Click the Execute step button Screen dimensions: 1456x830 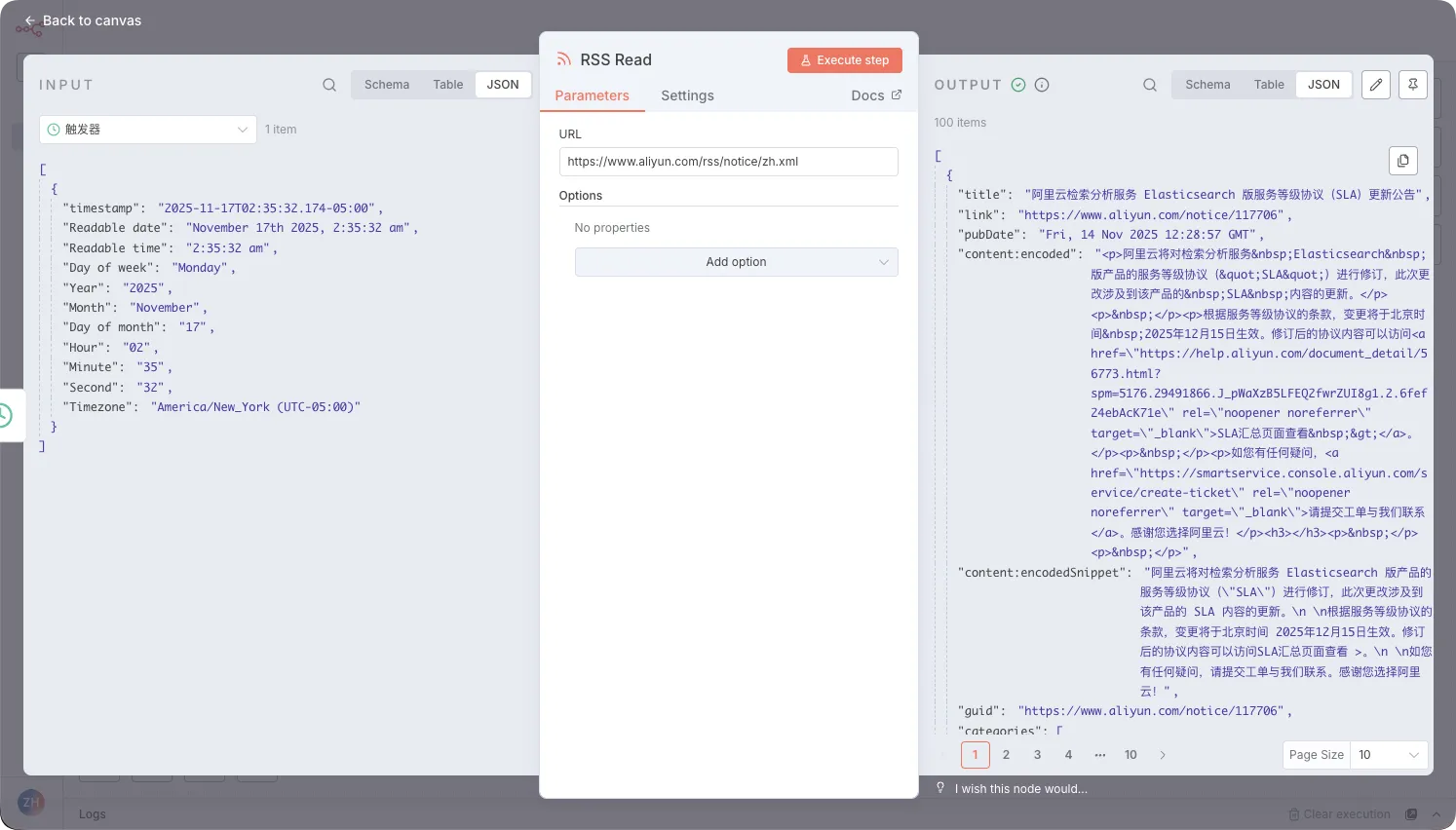(x=844, y=60)
